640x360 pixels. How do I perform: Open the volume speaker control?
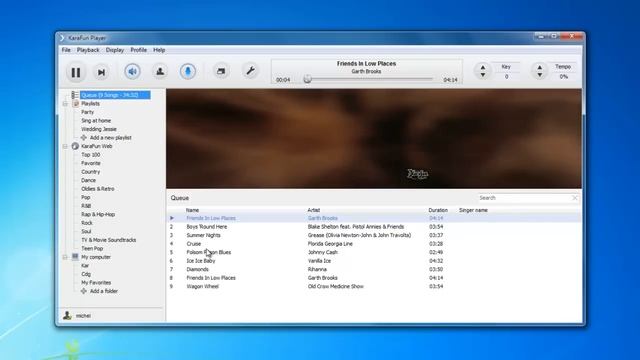[132, 71]
